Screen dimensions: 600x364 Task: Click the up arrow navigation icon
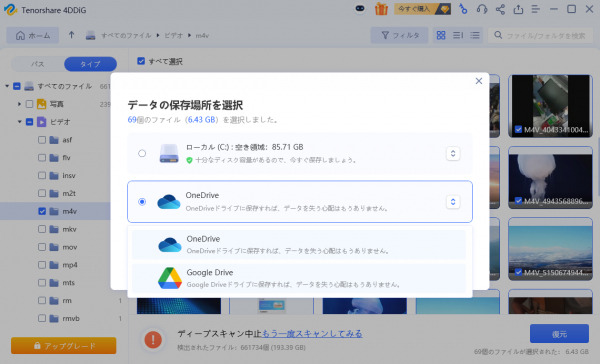tap(71, 35)
